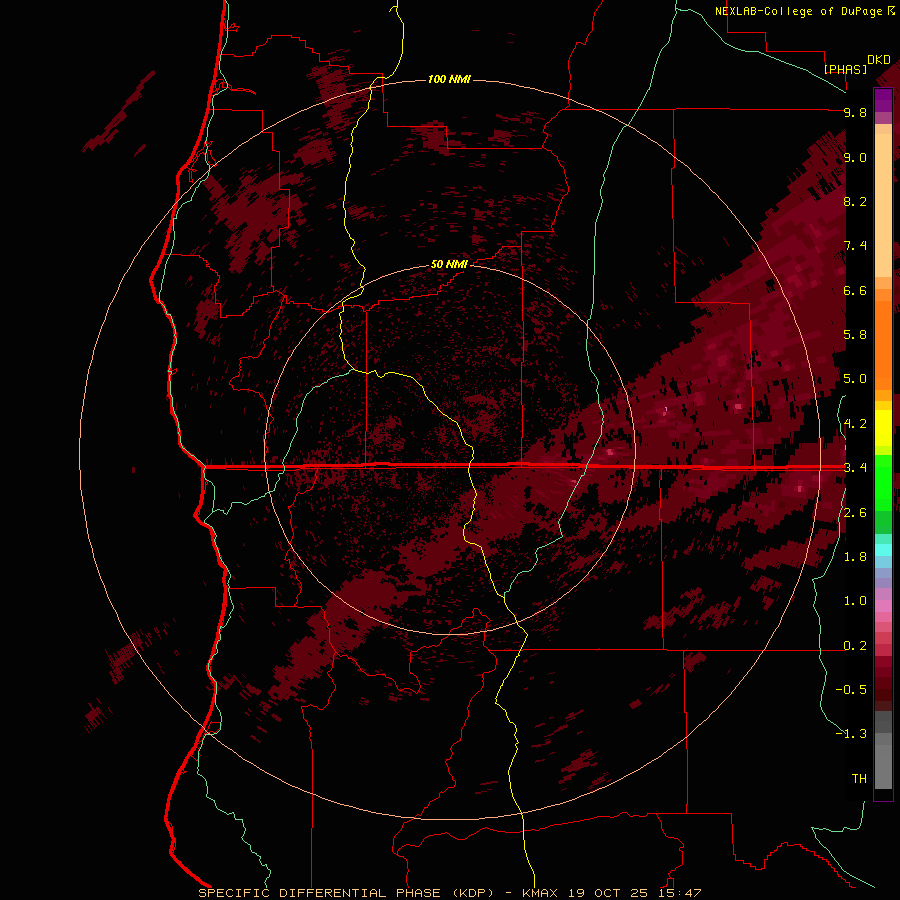Click the "[PHAS]" label above the legend

coord(845,69)
